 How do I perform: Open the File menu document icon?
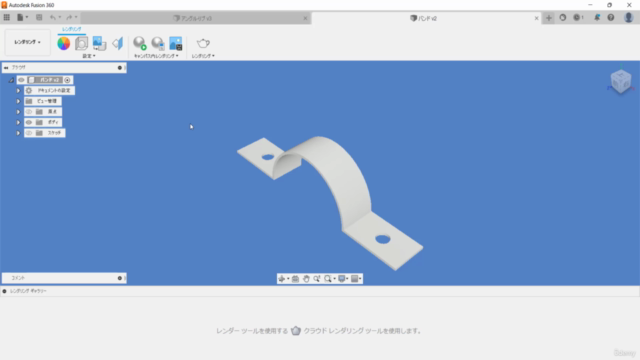pyautogui.click(x=20, y=18)
